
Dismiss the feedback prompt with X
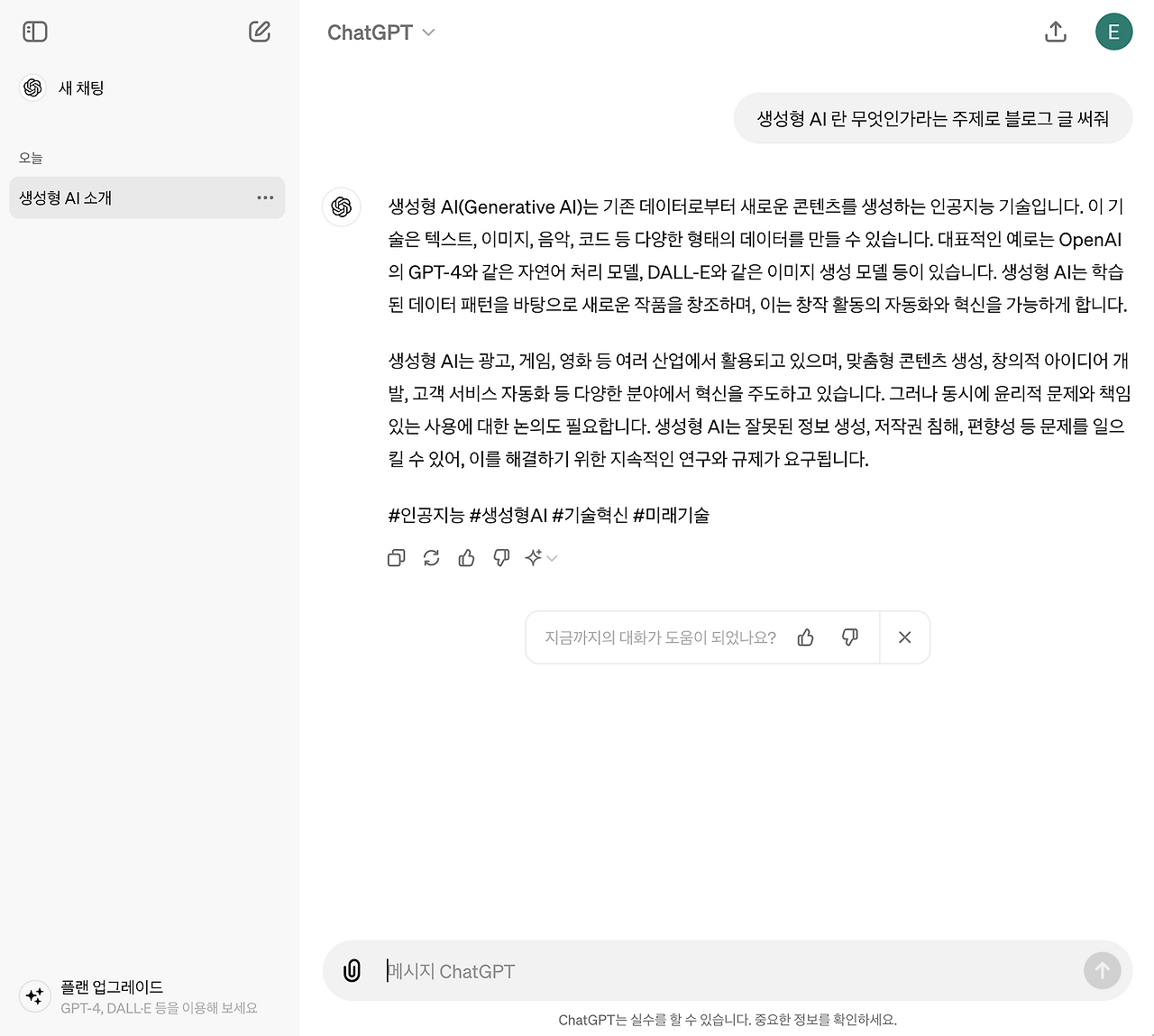[905, 637]
